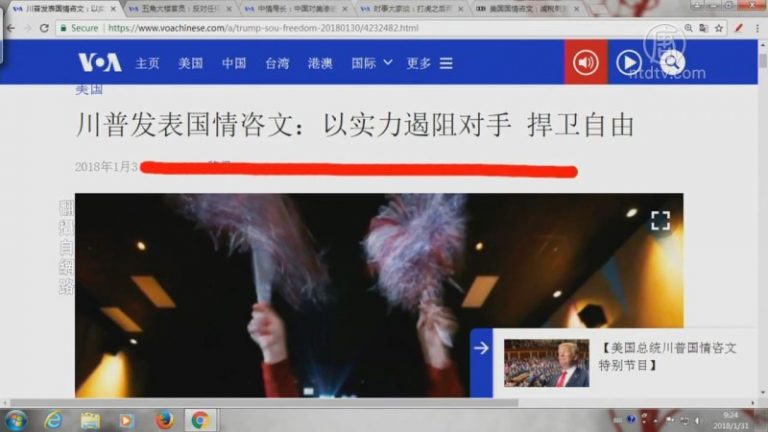The width and height of the screenshot is (768, 432).
Task: Open File Explorer folder on the taskbar
Action: [x=90, y=420]
